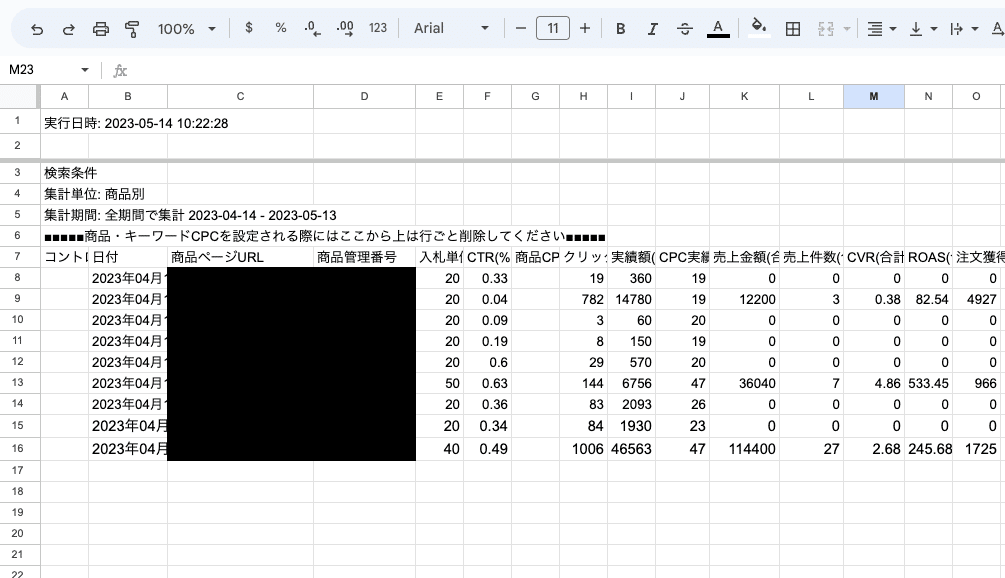Select column H header
Screen dimensions: 1005x578
[583, 96]
